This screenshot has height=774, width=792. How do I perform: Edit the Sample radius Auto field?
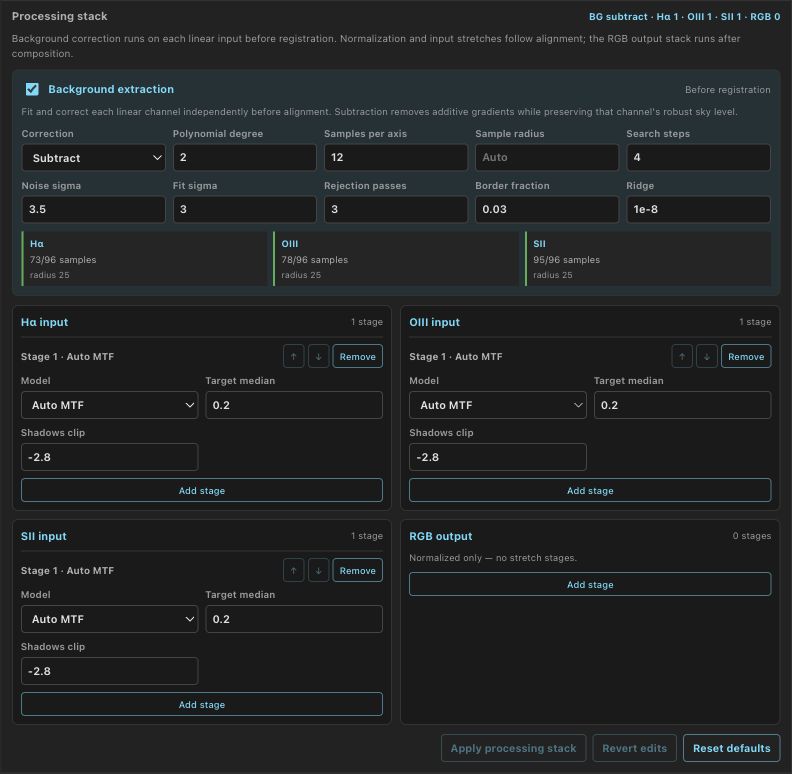pyautogui.click(x=547, y=157)
